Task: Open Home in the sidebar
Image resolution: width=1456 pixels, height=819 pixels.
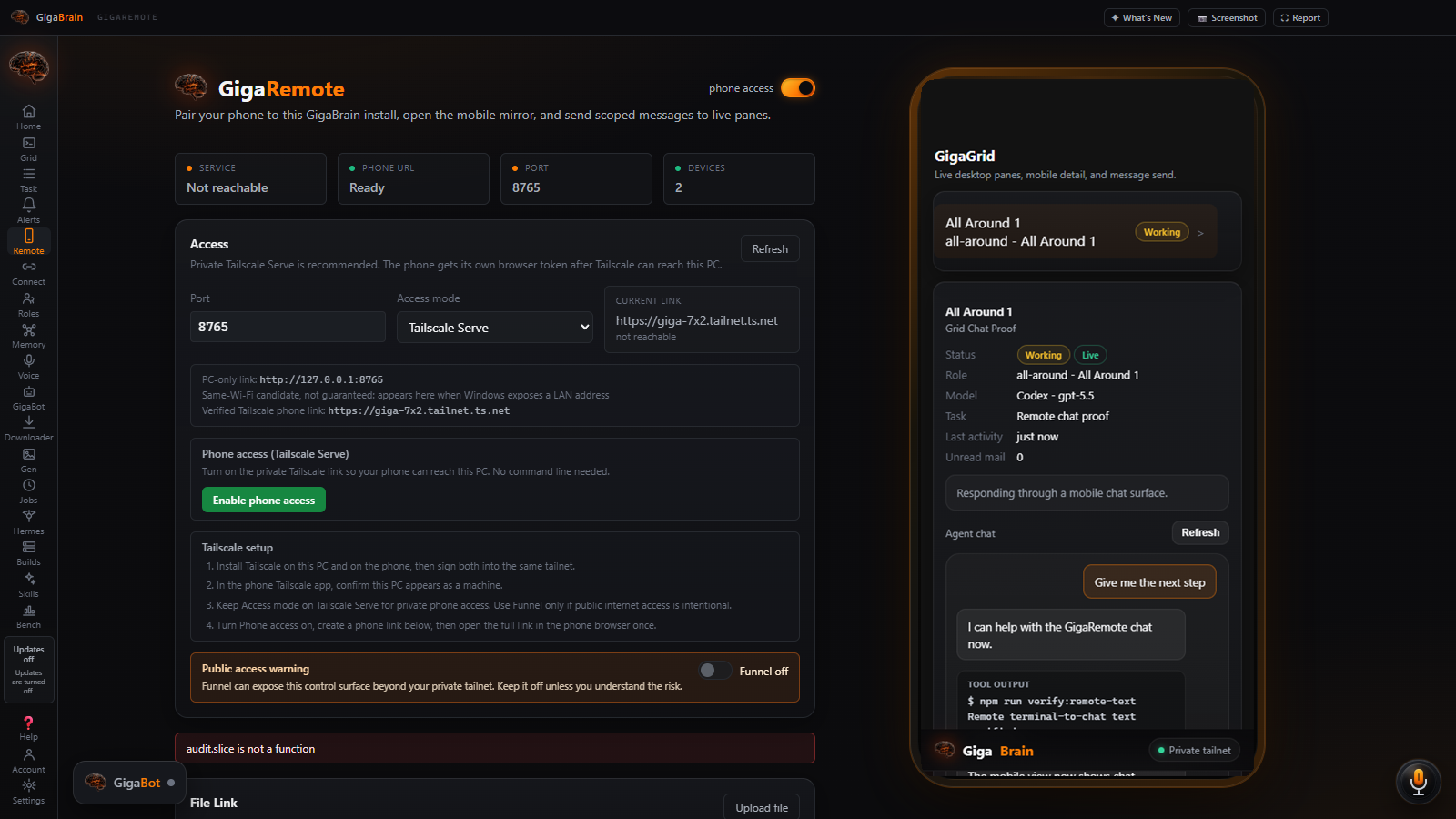Action: [28, 116]
